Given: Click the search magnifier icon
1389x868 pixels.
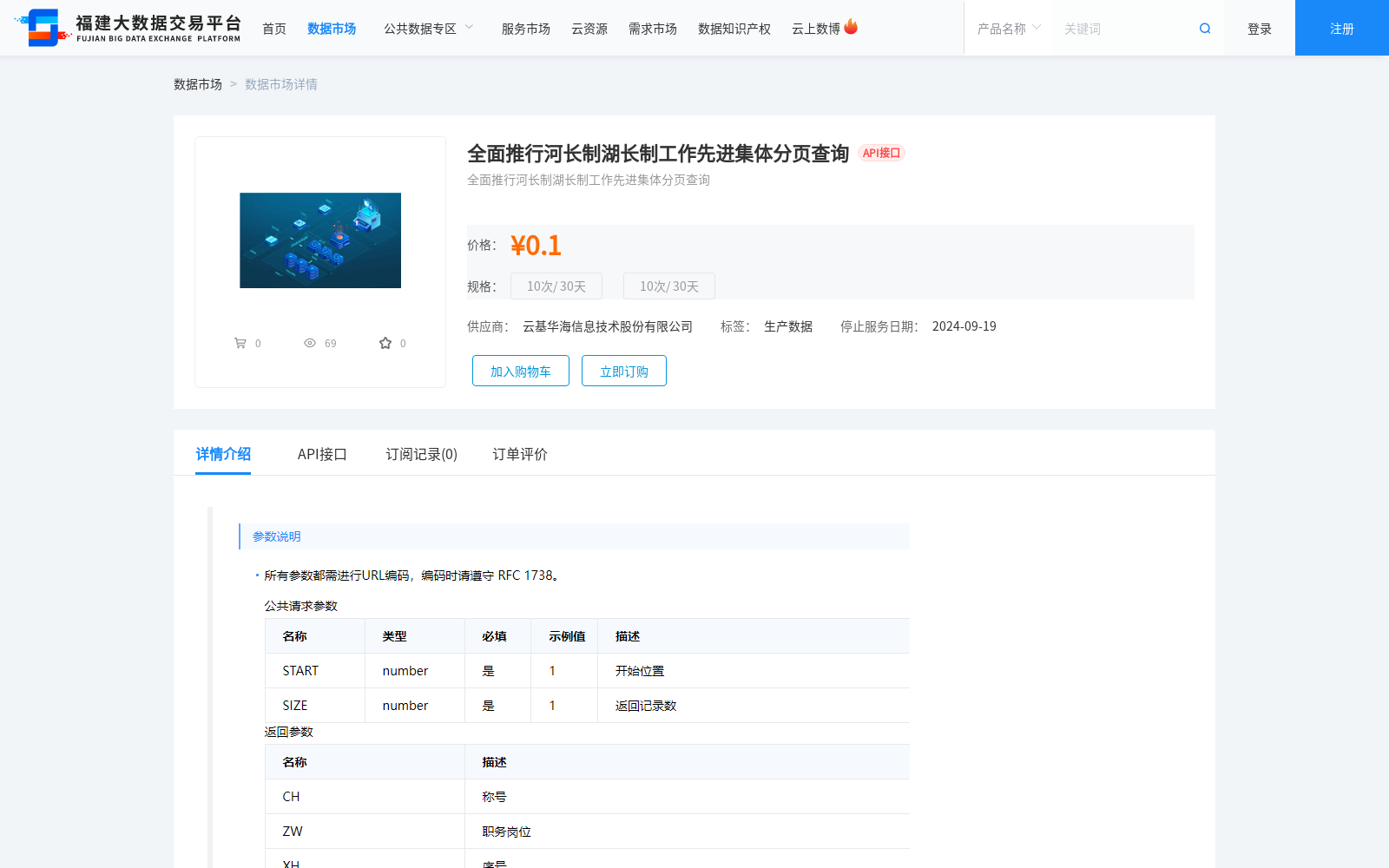Looking at the screenshot, I should point(1205,29).
